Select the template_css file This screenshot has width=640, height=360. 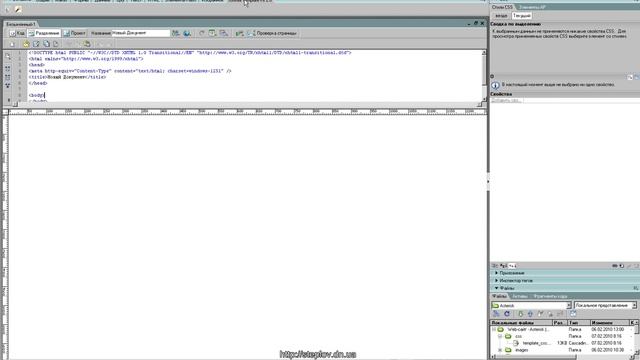[535, 343]
